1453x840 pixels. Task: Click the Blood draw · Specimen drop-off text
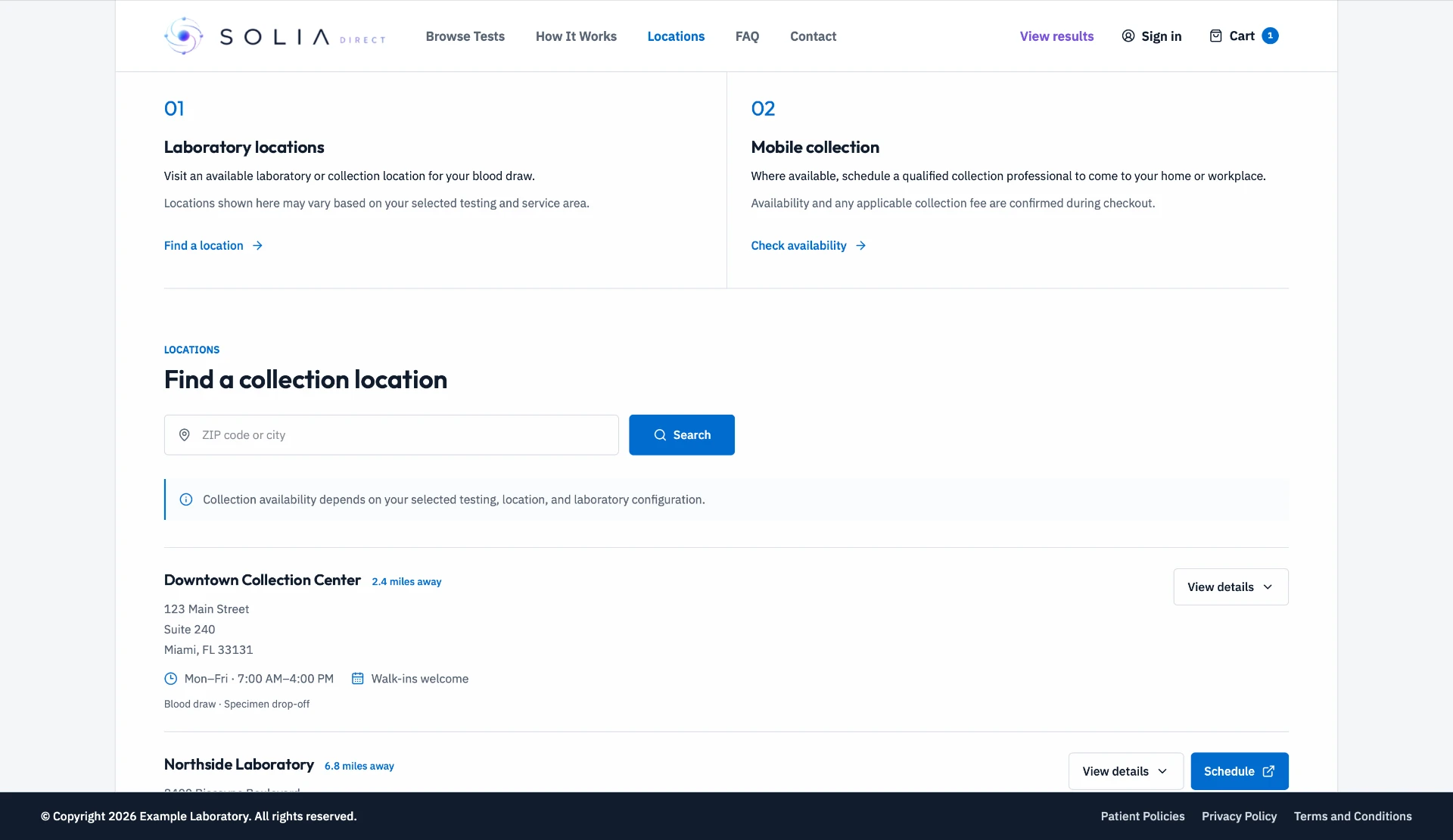tap(237, 704)
